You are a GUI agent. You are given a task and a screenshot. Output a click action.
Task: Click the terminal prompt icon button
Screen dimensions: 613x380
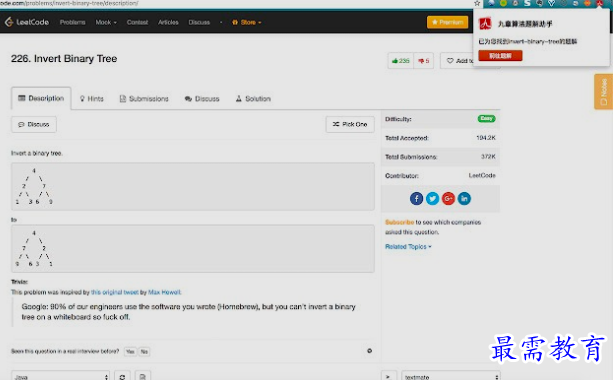[x=389, y=376]
